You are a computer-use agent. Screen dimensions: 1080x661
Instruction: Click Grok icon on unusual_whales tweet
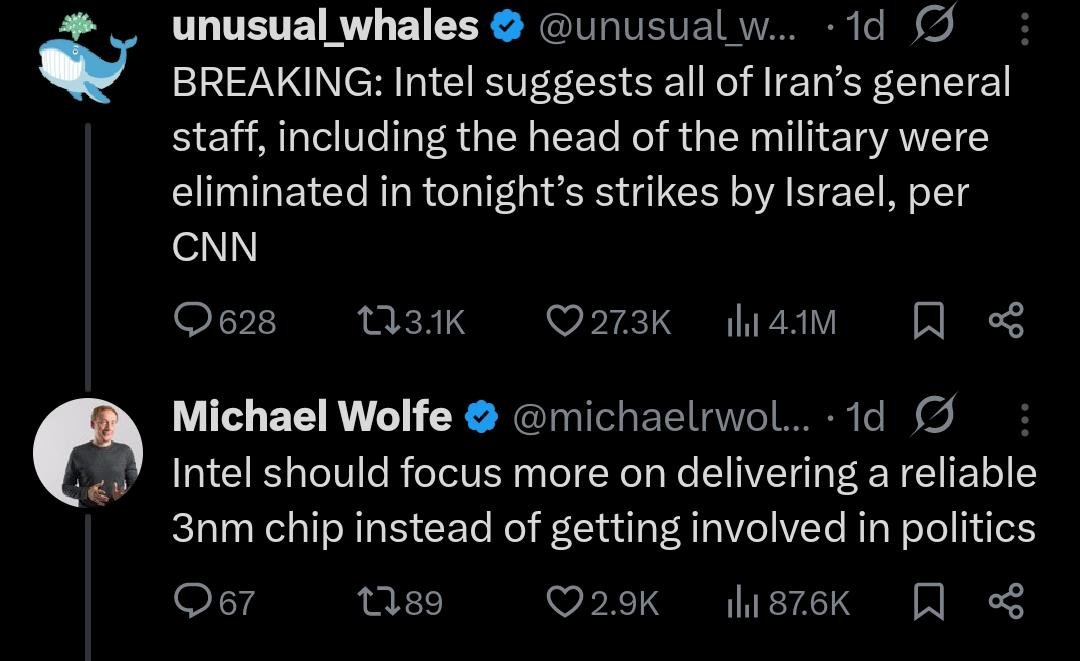click(933, 28)
